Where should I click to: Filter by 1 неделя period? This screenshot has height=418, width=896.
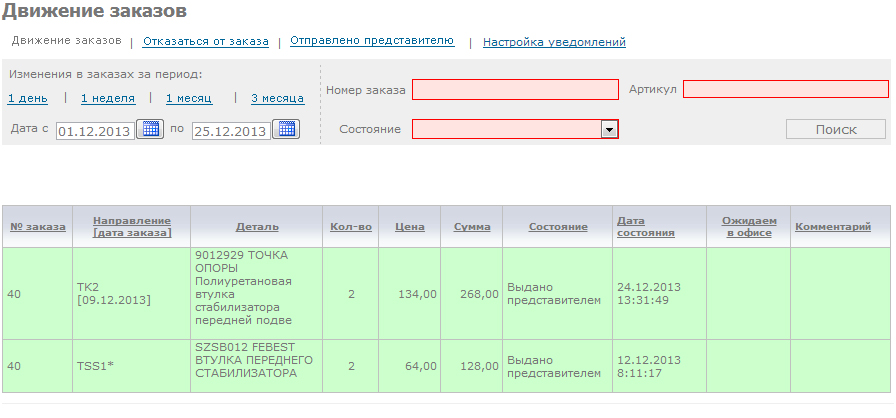point(108,98)
